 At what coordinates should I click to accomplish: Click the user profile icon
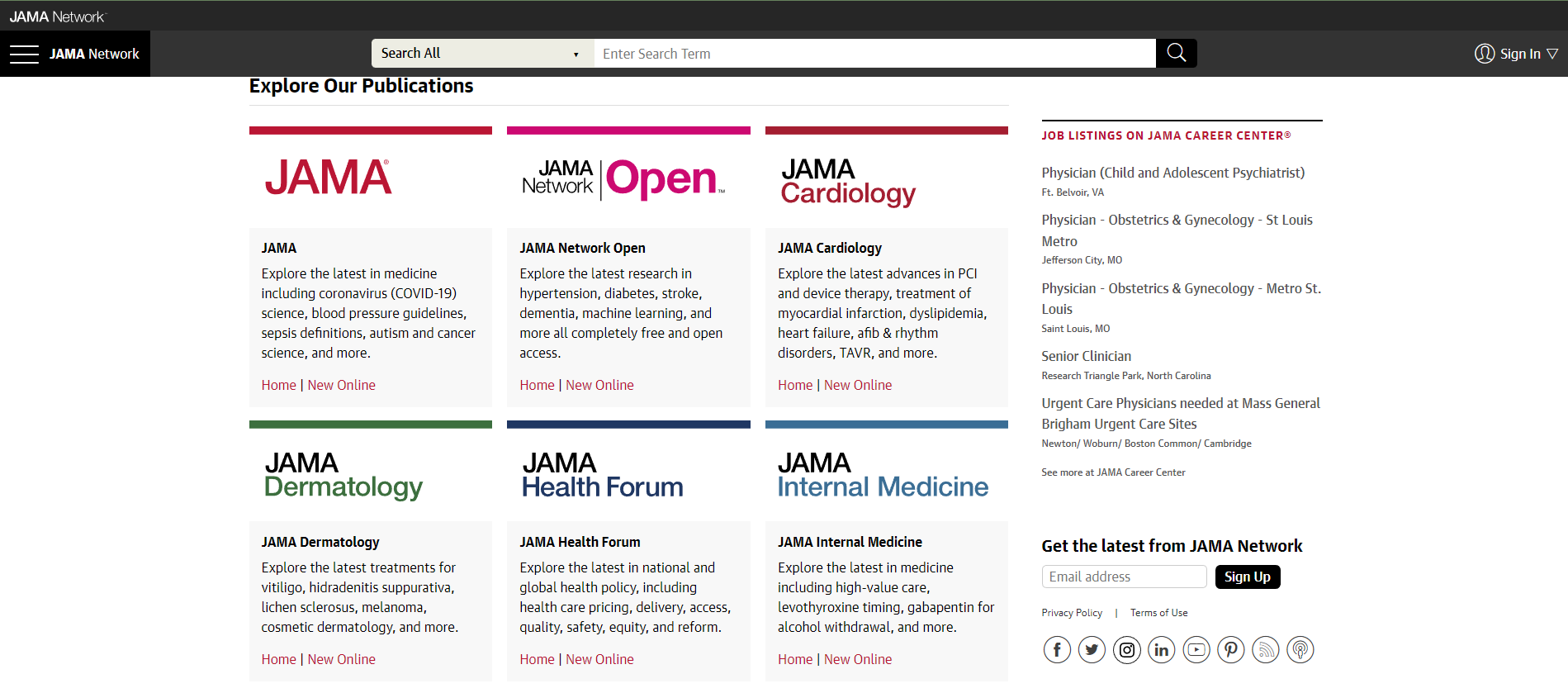[1485, 54]
